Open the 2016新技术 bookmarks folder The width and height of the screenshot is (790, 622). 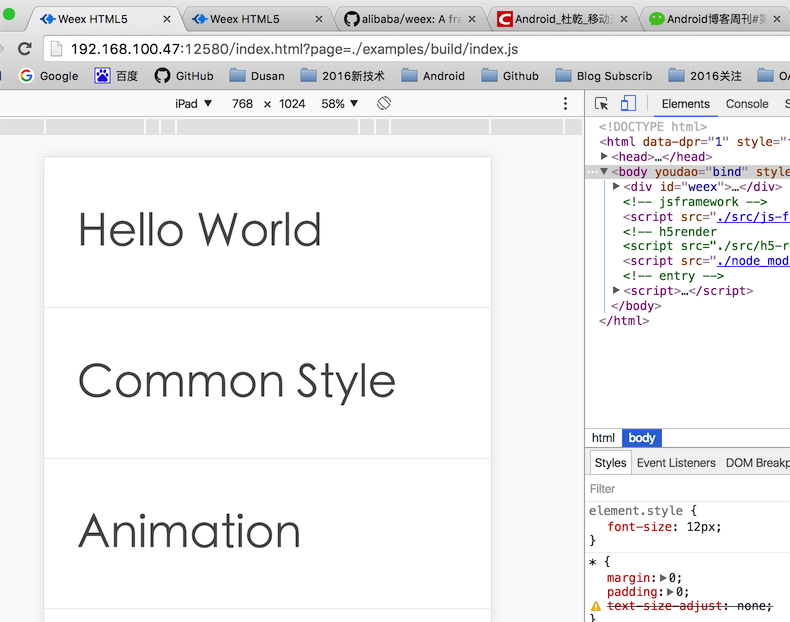click(x=343, y=76)
